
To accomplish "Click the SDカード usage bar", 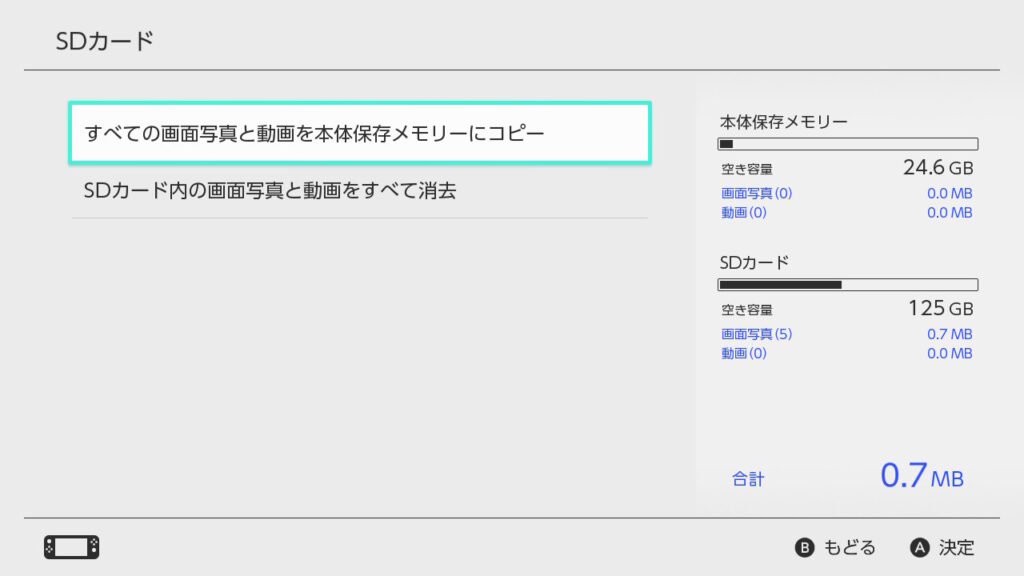I will coord(848,285).
